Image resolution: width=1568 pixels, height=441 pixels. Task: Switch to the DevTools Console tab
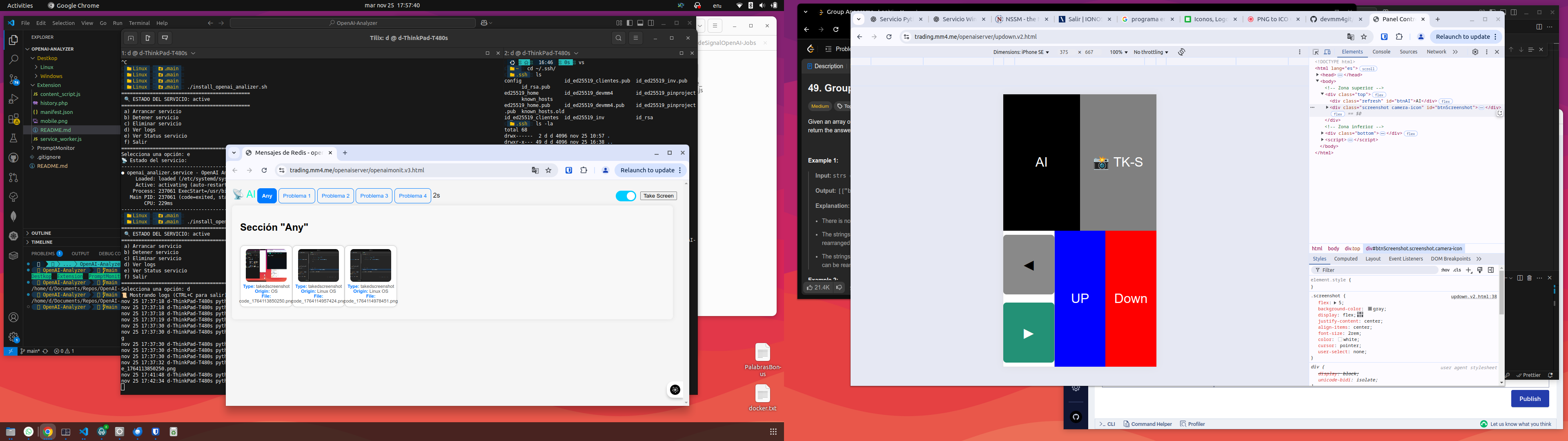point(1381,52)
